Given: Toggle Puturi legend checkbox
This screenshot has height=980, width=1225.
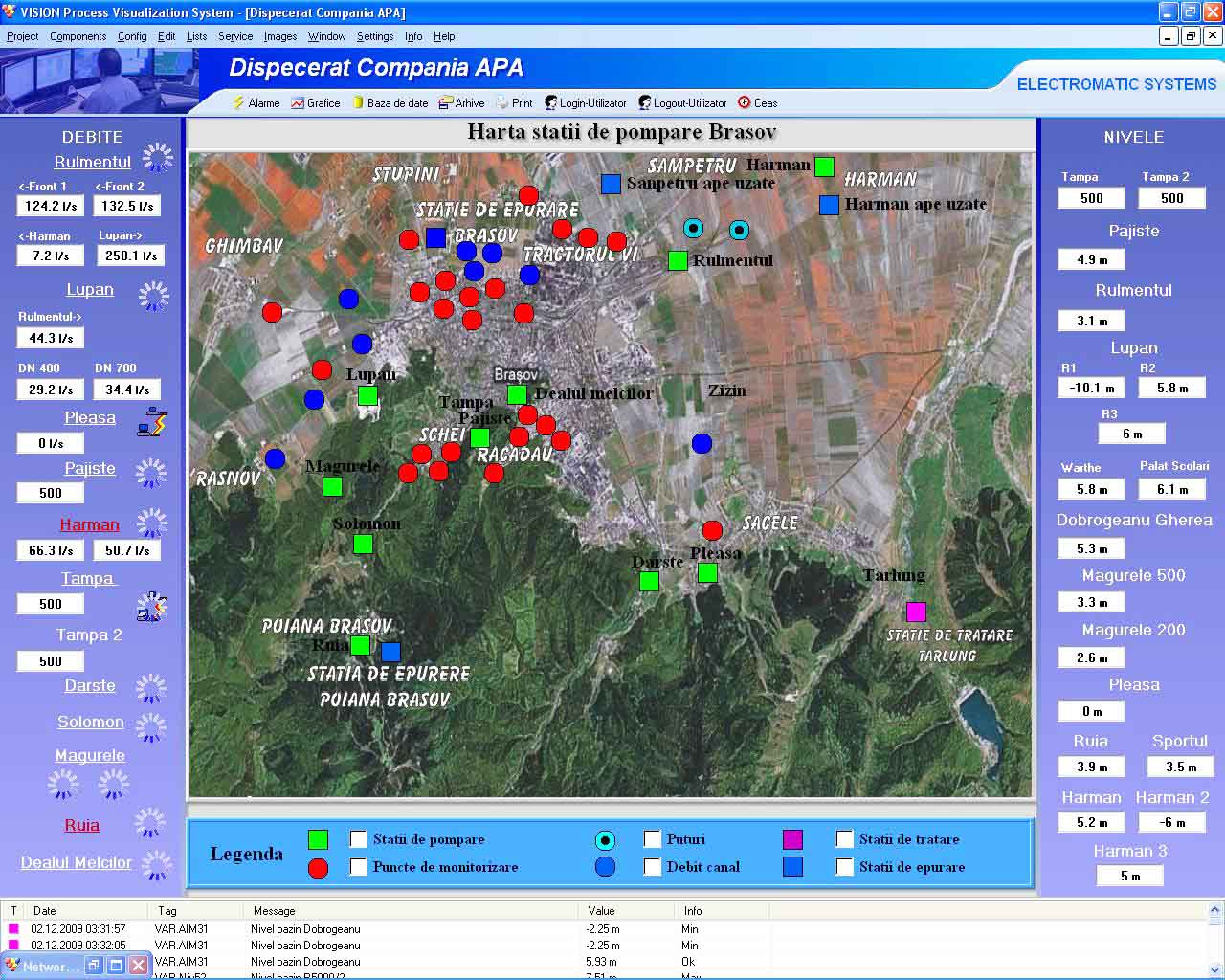Looking at the screenshot, I should pyautogui.click(x=653, y=839).
